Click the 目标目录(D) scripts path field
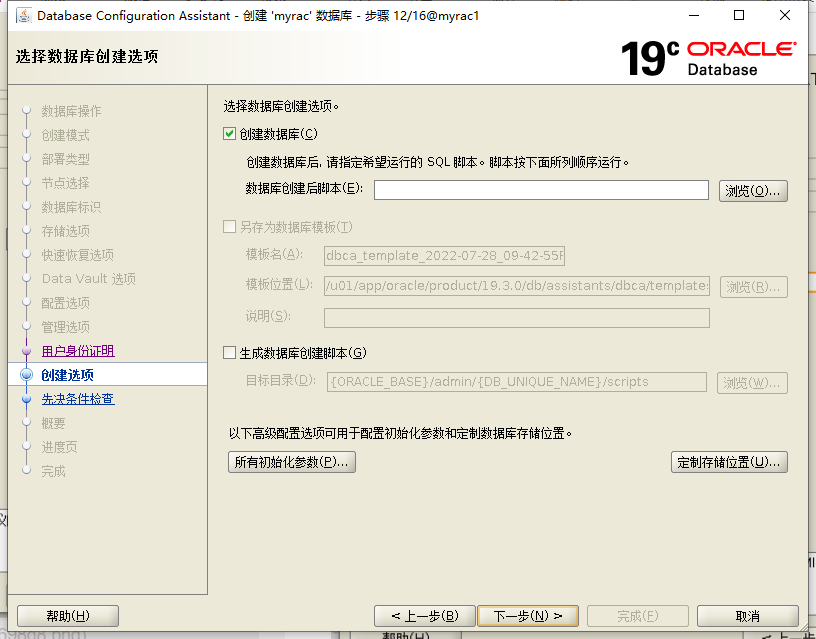 coord(516,382)
